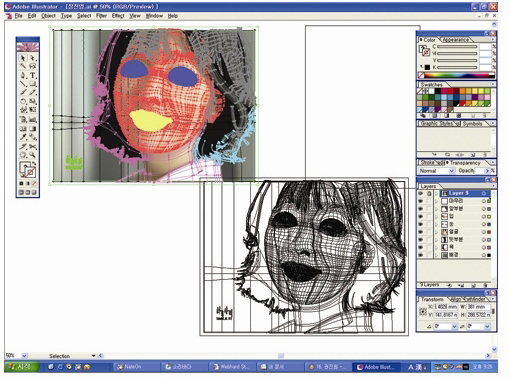
Task: Expand Layer 9 disclosure triangle
Action: tap(437, 193)
